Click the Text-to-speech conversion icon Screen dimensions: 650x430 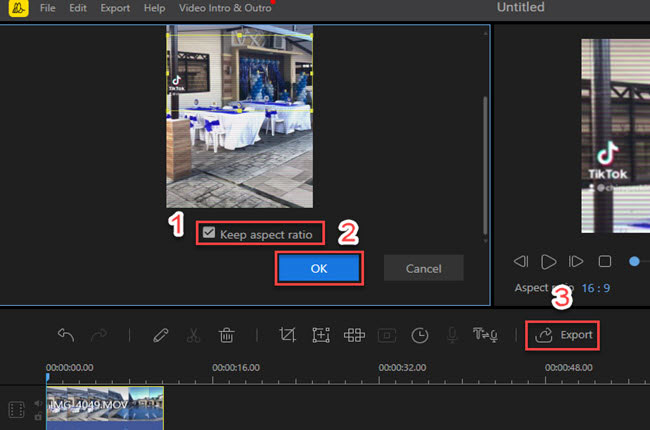click(485, 335)
